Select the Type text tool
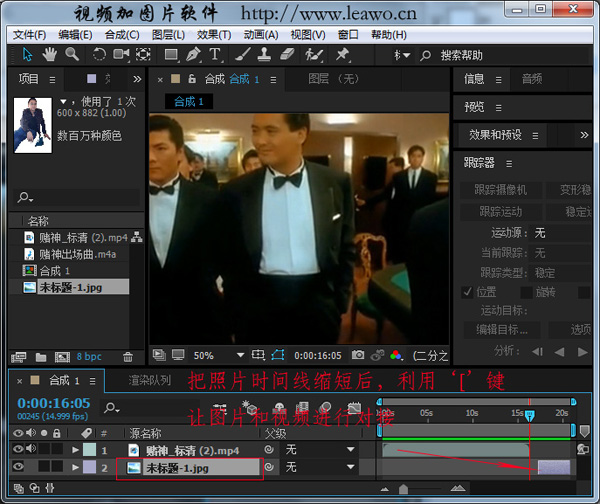 point(215,54)
